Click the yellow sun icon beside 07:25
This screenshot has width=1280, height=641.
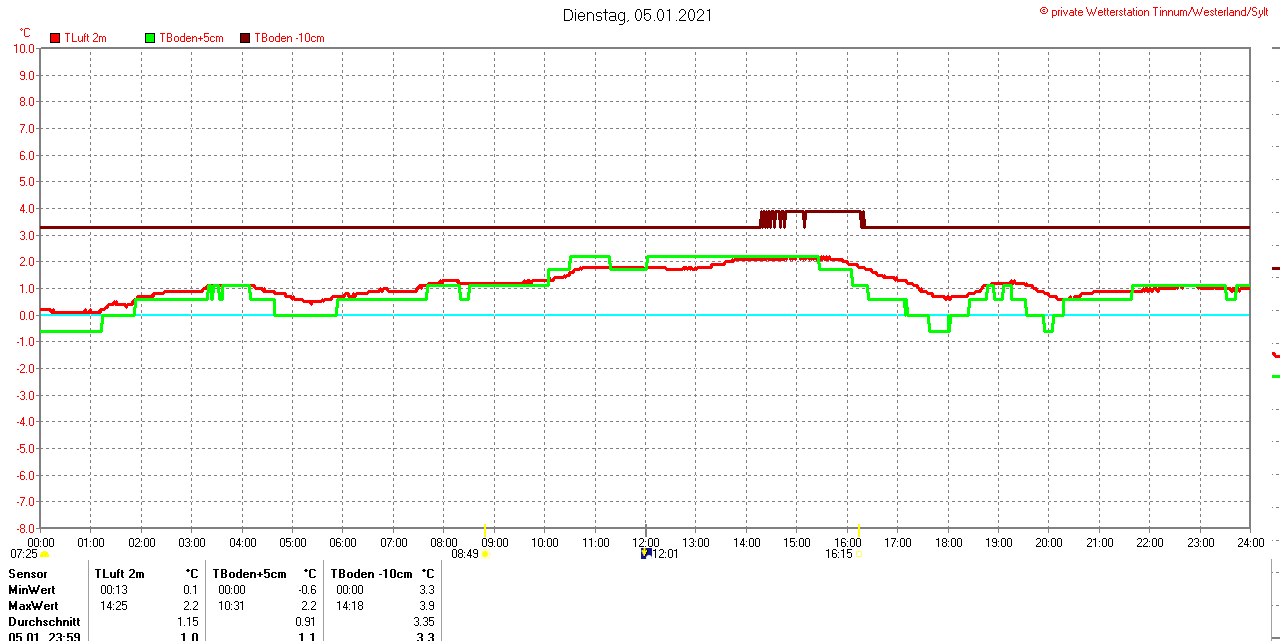(x=44, y=554)
